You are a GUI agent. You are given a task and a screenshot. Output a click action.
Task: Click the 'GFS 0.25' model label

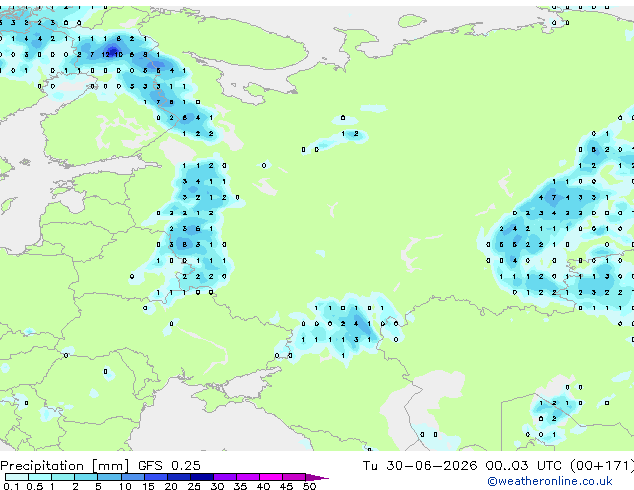click(x=169, y=465)
